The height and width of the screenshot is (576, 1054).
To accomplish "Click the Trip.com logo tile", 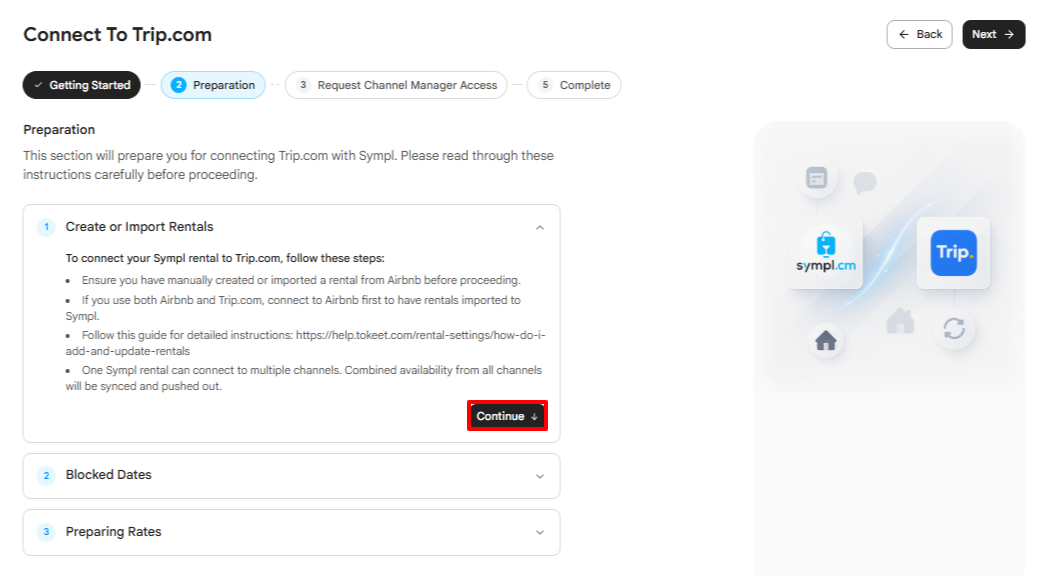I will tap(953, 253).
